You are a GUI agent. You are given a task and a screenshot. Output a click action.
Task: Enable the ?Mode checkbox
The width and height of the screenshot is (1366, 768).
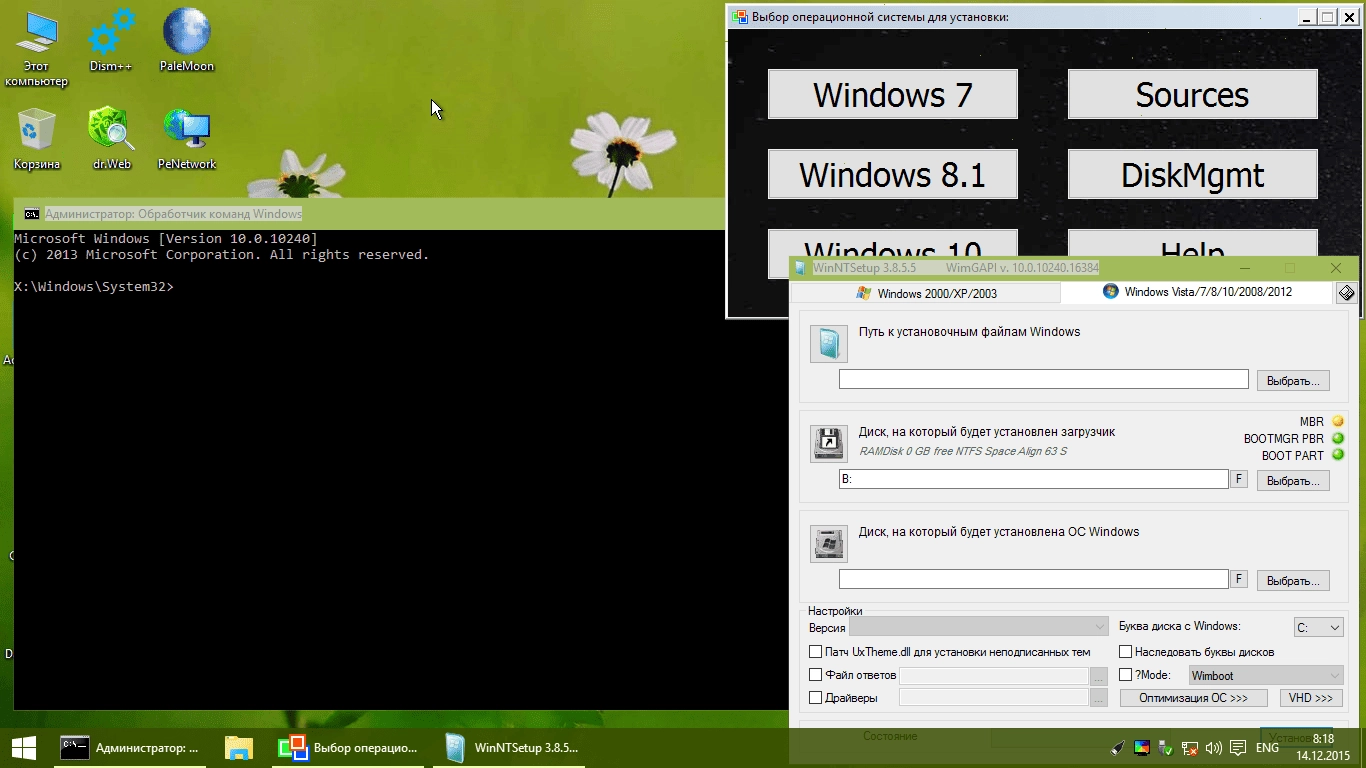(x=1126, y=675)
